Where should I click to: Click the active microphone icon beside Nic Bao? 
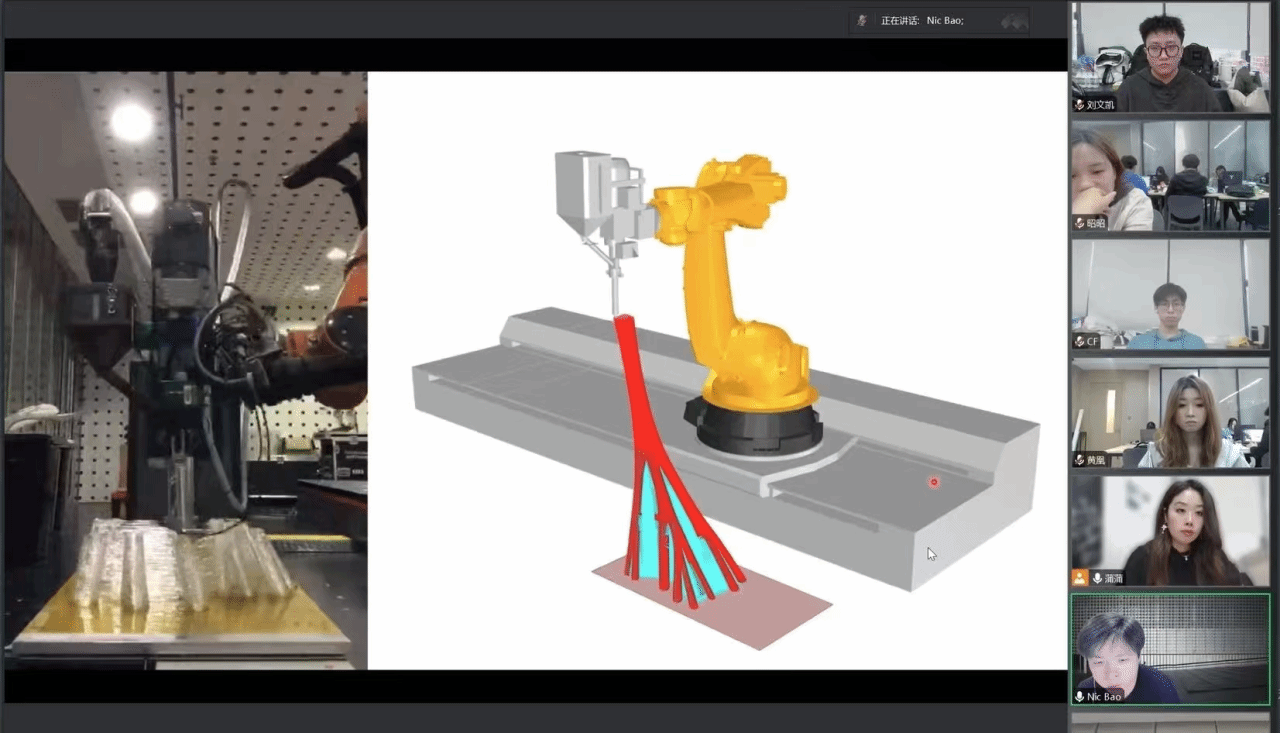1080,696
